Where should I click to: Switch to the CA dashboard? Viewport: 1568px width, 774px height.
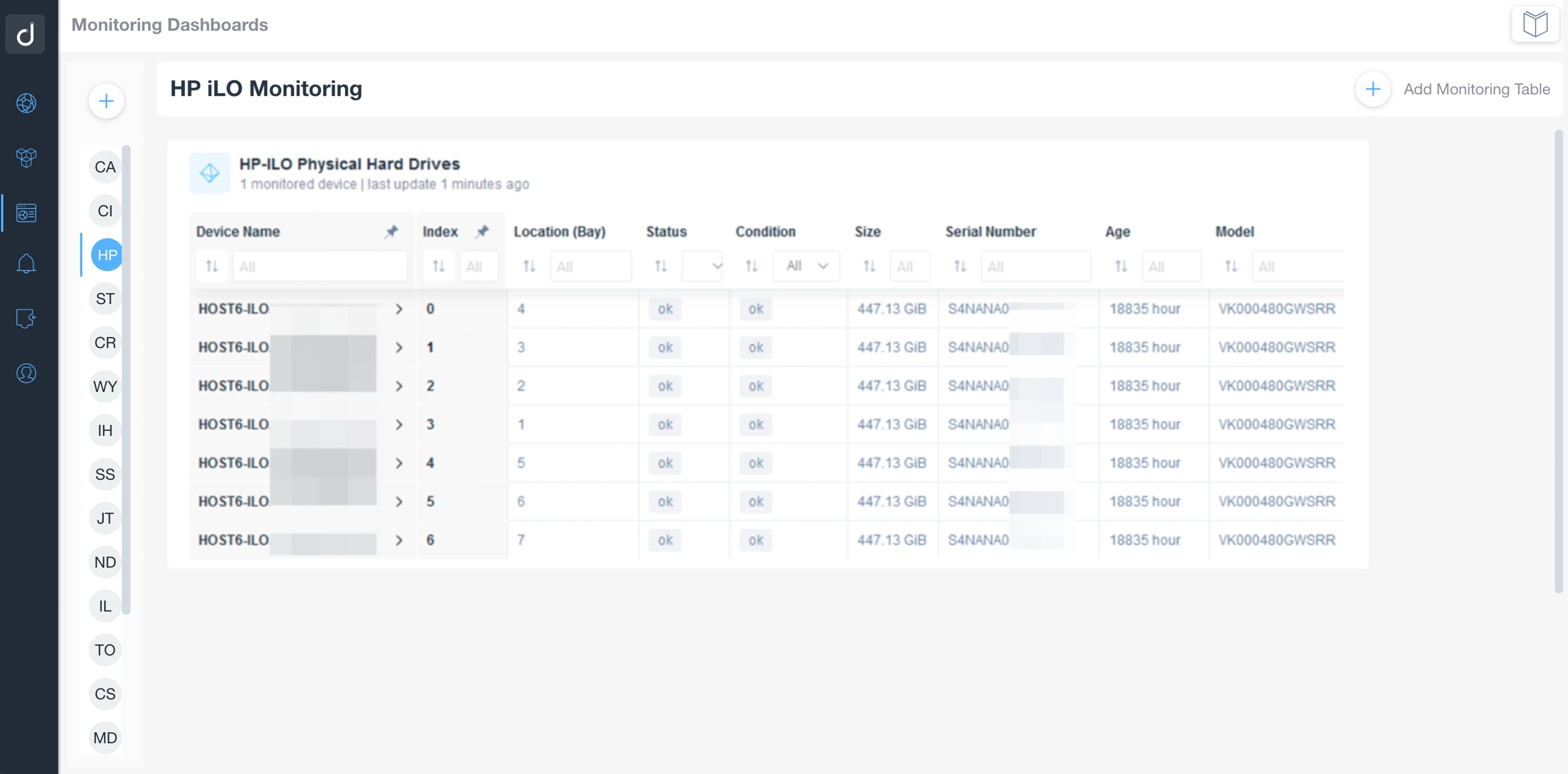(105, 167)
